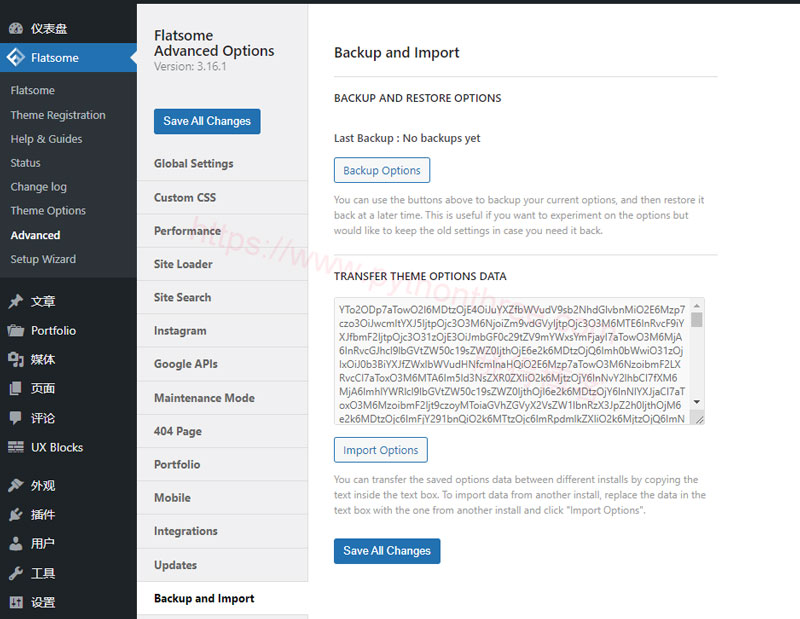This screenshot has width=800, height=619.
Task: Click the plugin icon beside 插件
Action: tap(16, 514)
